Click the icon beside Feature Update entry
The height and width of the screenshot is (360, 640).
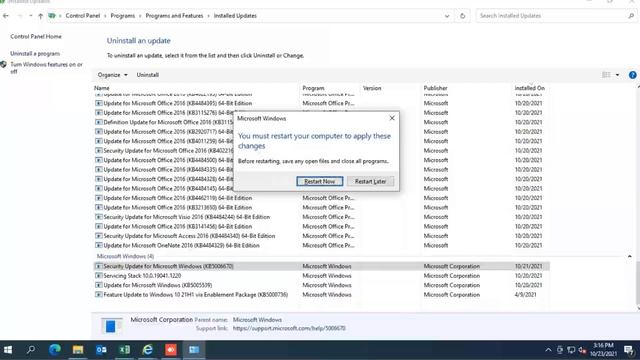[98, 294]
